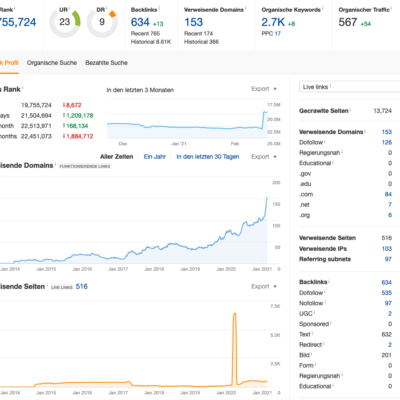Viewport: 400px width, 400px height.
Task: Click the 'In den letzten 3 Monaten' label
Action: pos(140,90)
